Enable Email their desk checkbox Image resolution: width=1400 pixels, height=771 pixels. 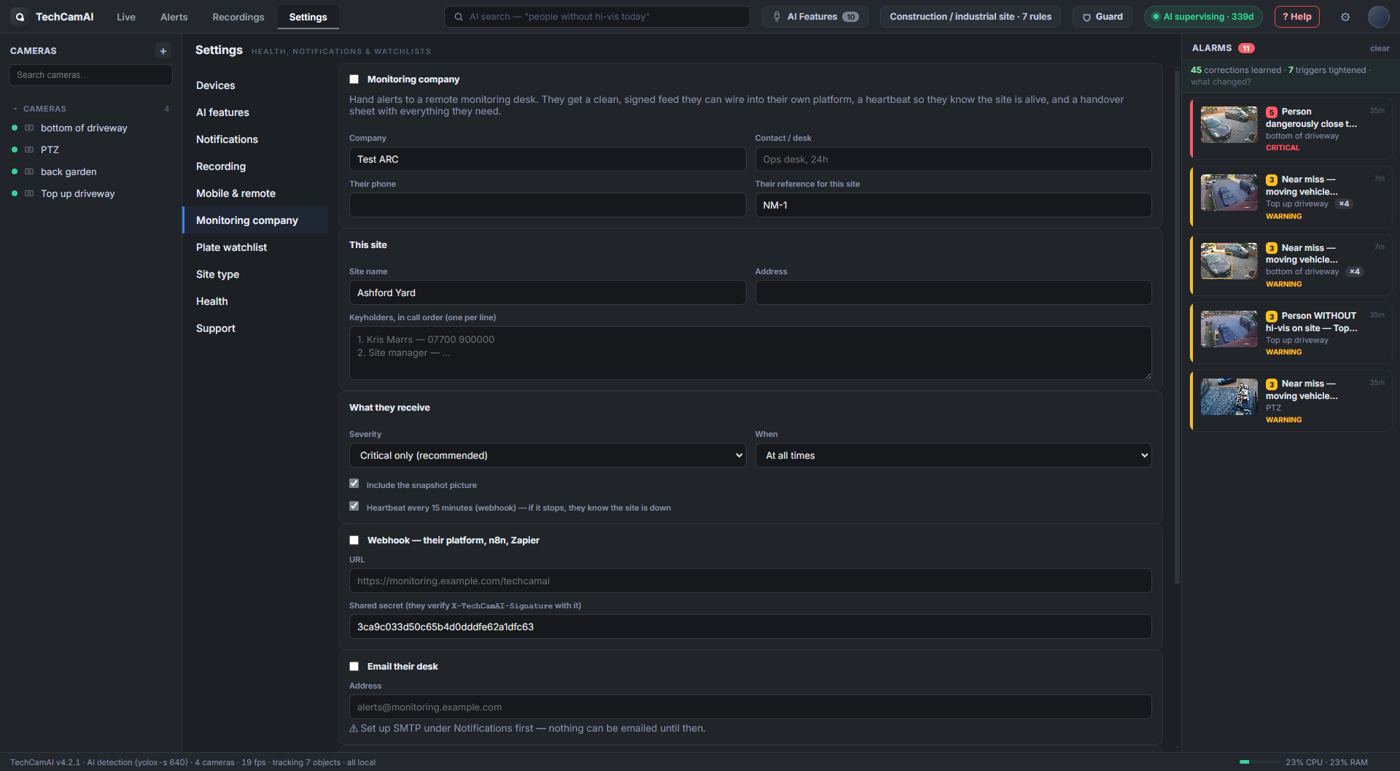(x=354, y=666)
